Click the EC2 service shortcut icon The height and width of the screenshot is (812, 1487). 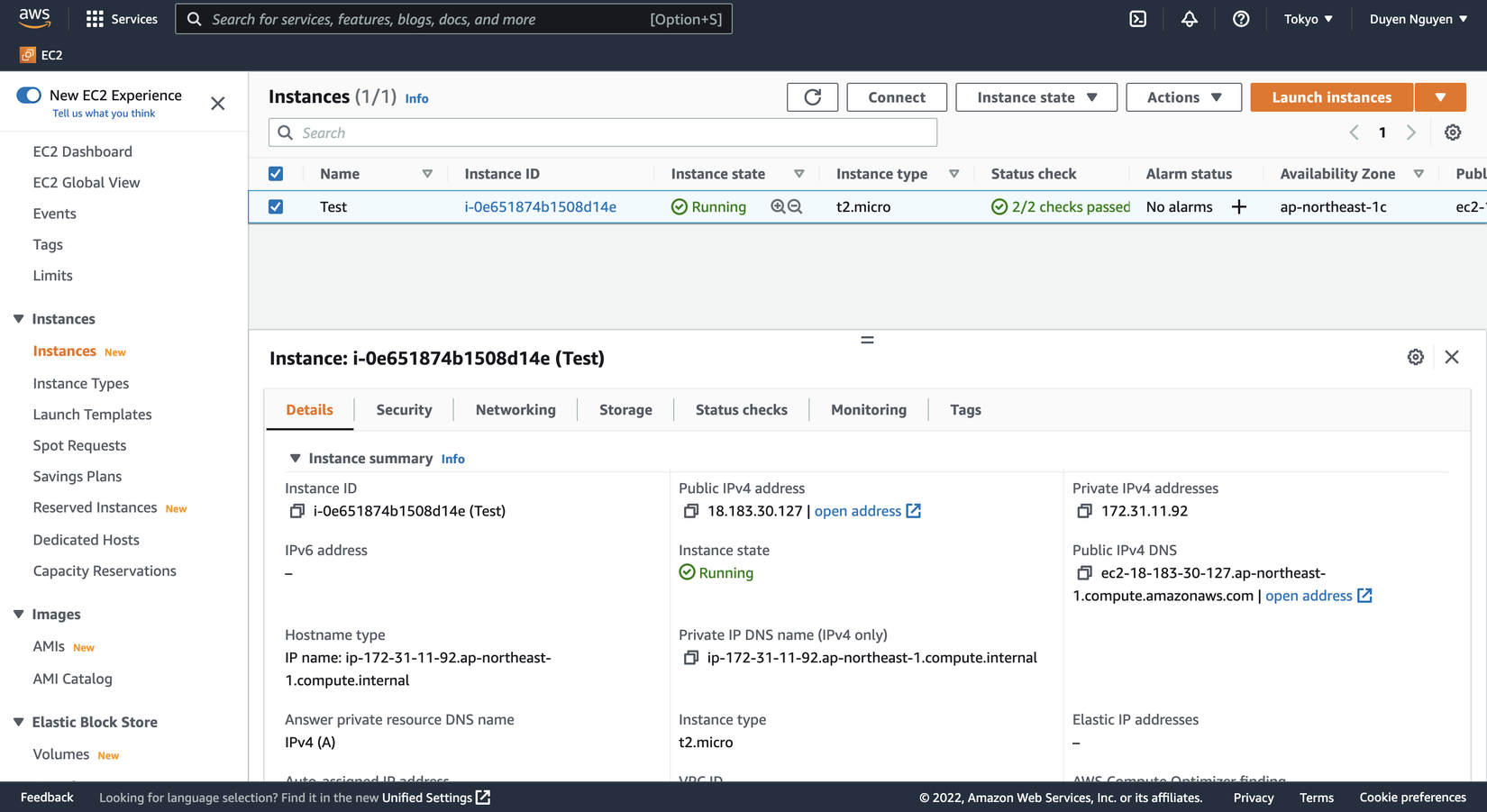pyautogui.click(x=28, y=55)
